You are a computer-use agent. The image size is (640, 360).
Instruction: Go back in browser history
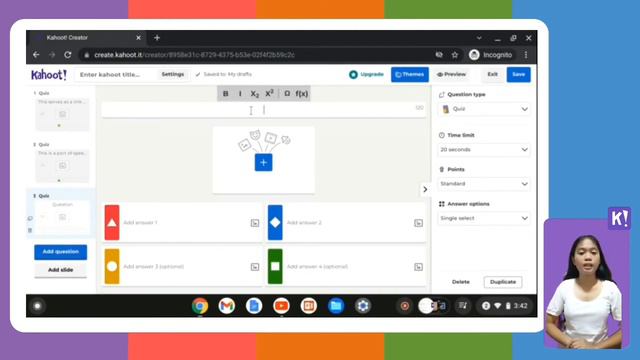[x=36, y=55]
